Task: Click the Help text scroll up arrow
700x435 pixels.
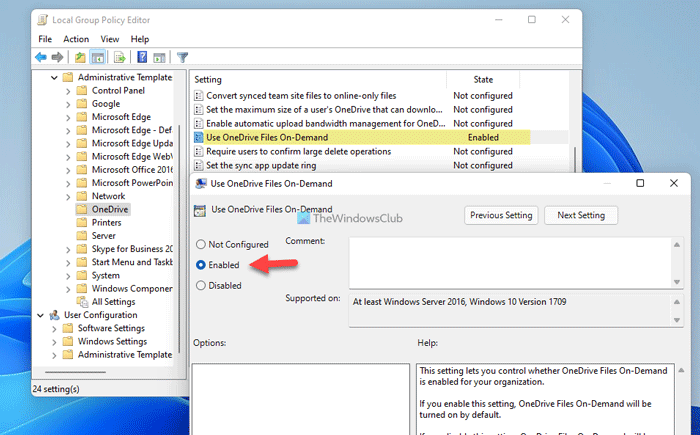Action: pos(681,370)
